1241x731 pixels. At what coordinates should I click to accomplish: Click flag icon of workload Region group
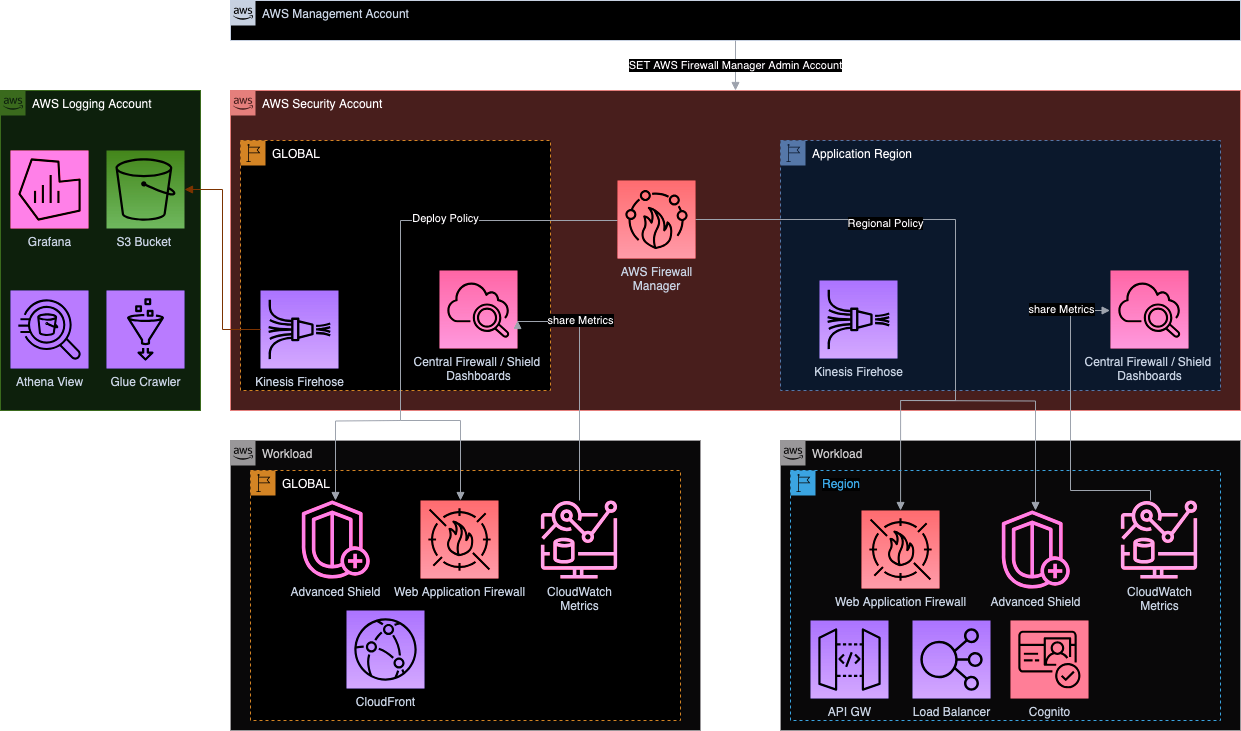[803, 483]
